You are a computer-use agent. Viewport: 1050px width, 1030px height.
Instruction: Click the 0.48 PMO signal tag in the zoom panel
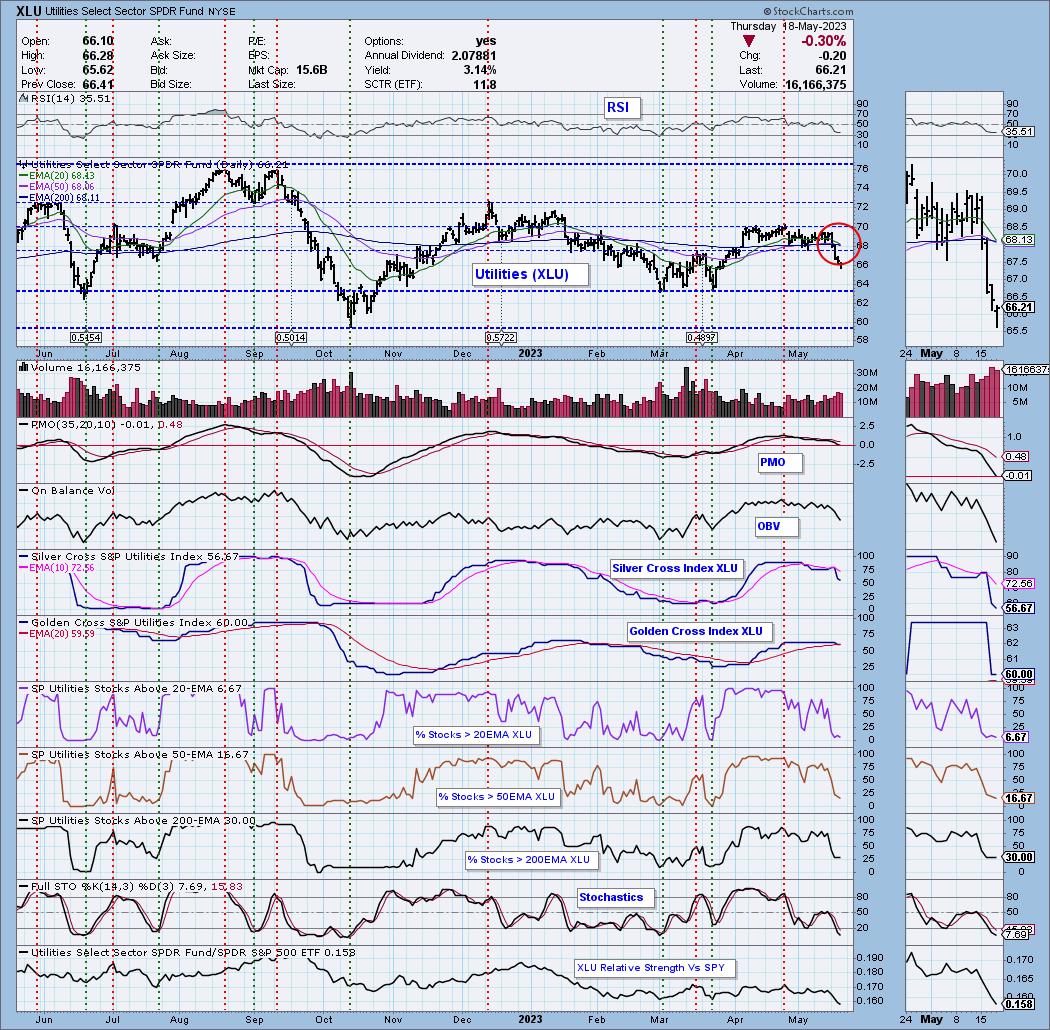1017,457
